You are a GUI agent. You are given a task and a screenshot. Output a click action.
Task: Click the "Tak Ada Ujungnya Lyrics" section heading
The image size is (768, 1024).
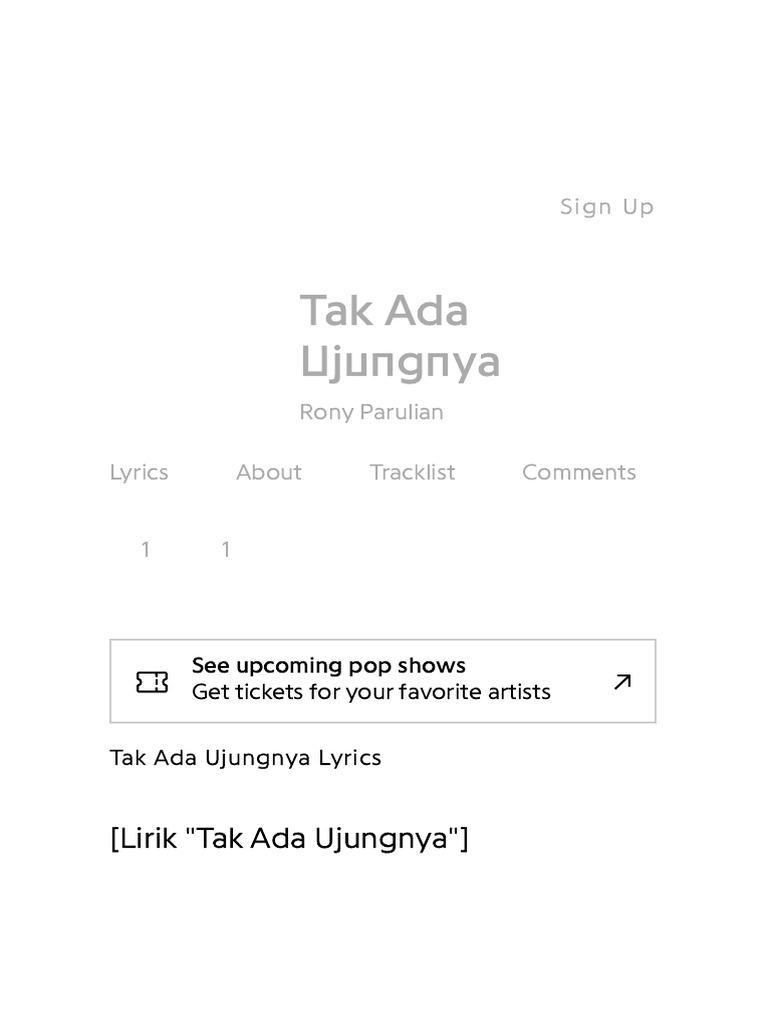tap(245, 758)
